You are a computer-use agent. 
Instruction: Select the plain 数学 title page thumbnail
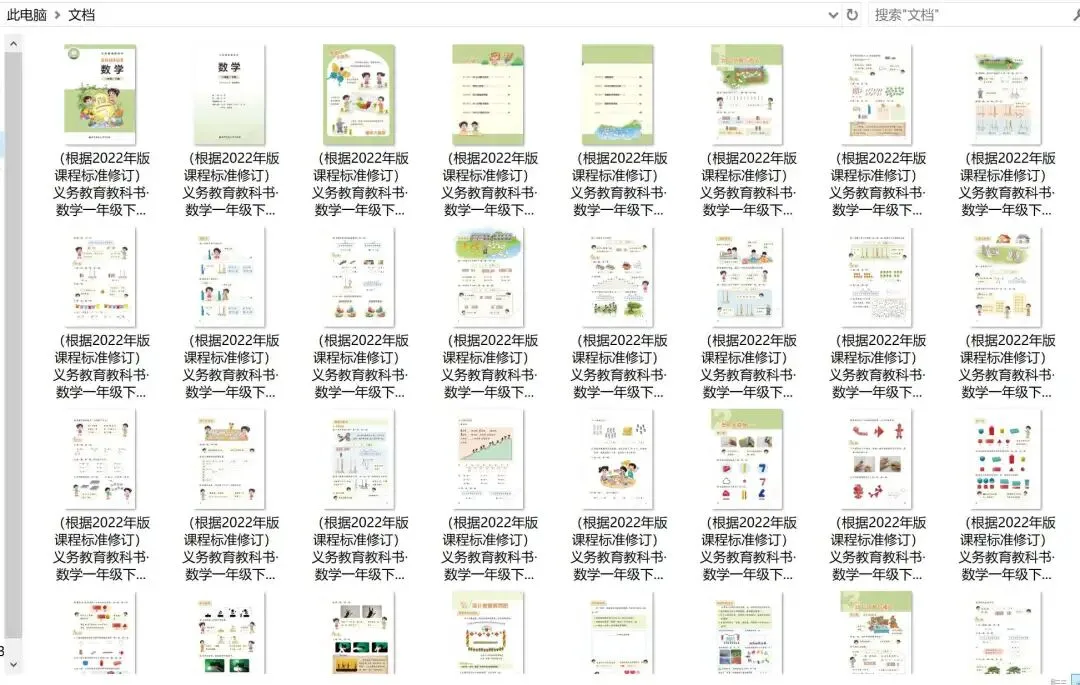[x=229, y=94]
